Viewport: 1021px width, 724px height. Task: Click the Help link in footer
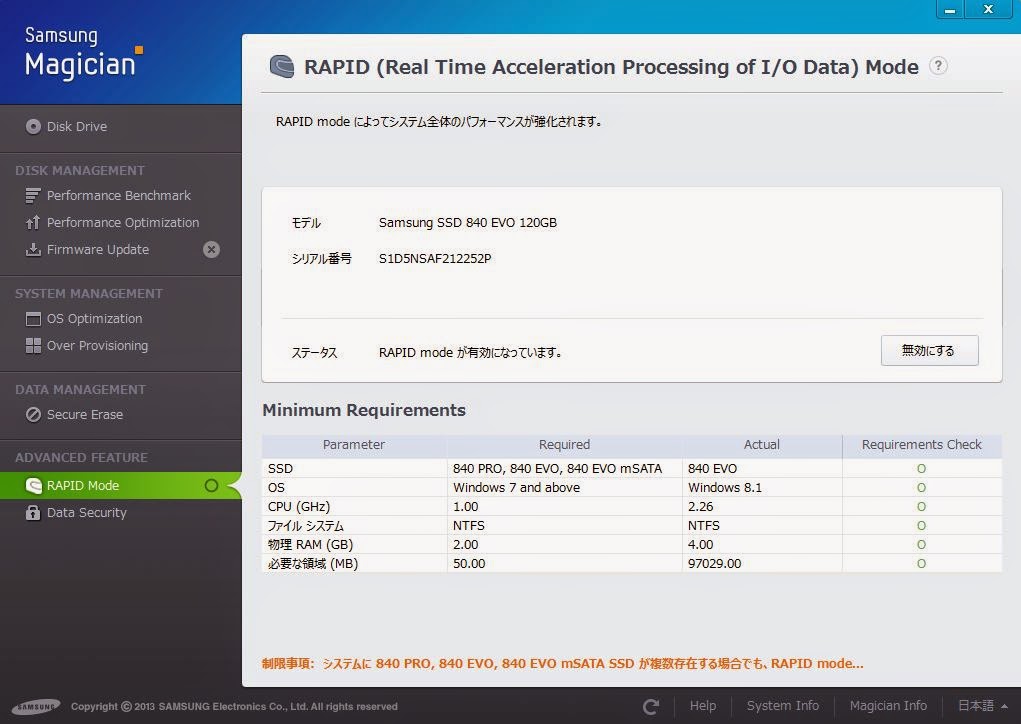[703, 706]
